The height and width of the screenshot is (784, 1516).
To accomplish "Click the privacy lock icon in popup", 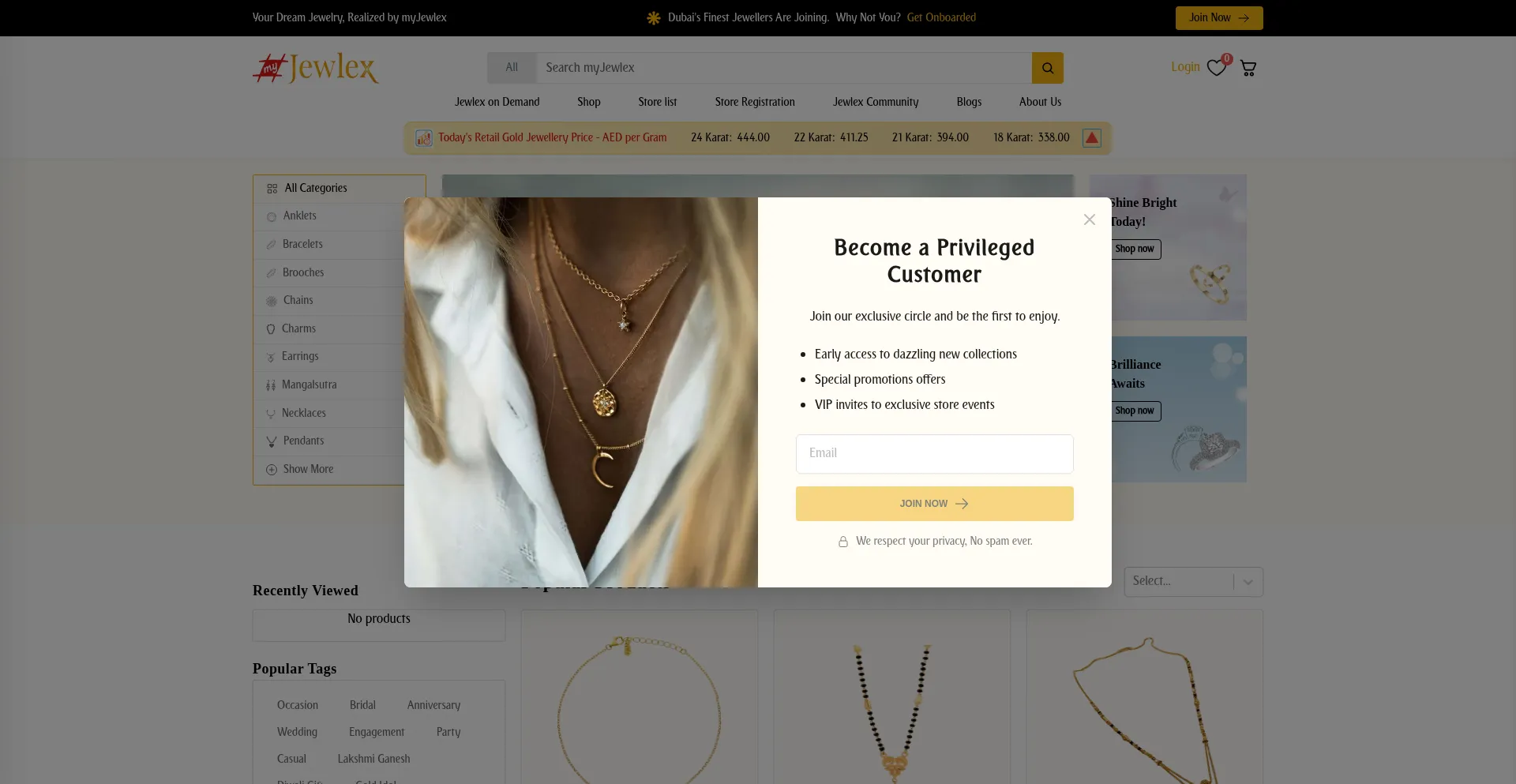I will [843, 542].
